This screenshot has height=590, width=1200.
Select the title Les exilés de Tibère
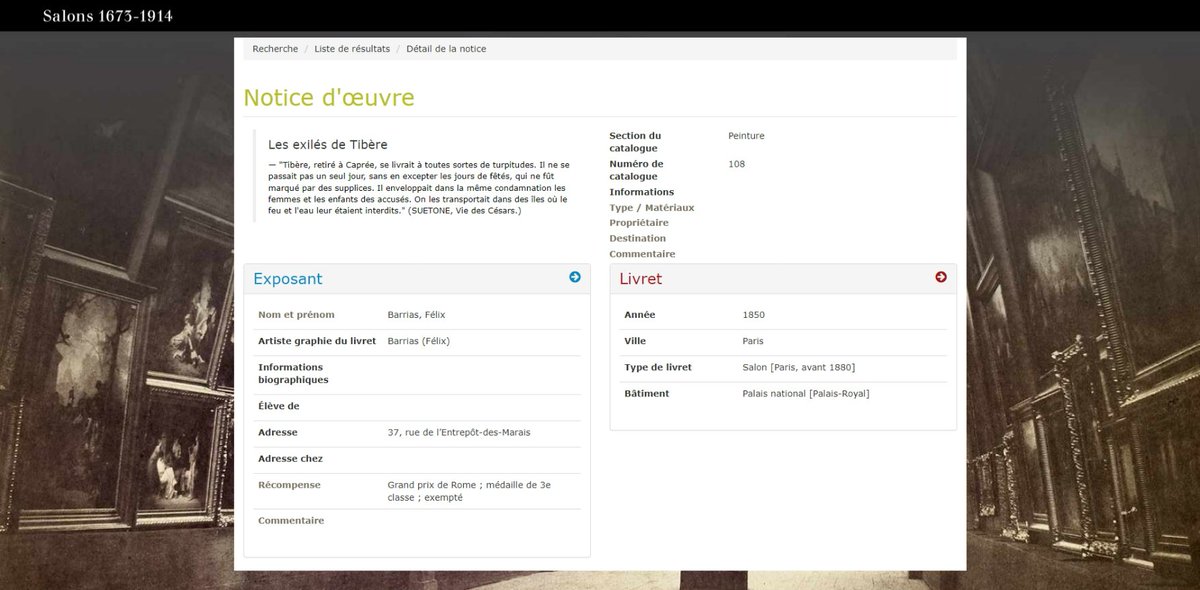pos(328,145)
